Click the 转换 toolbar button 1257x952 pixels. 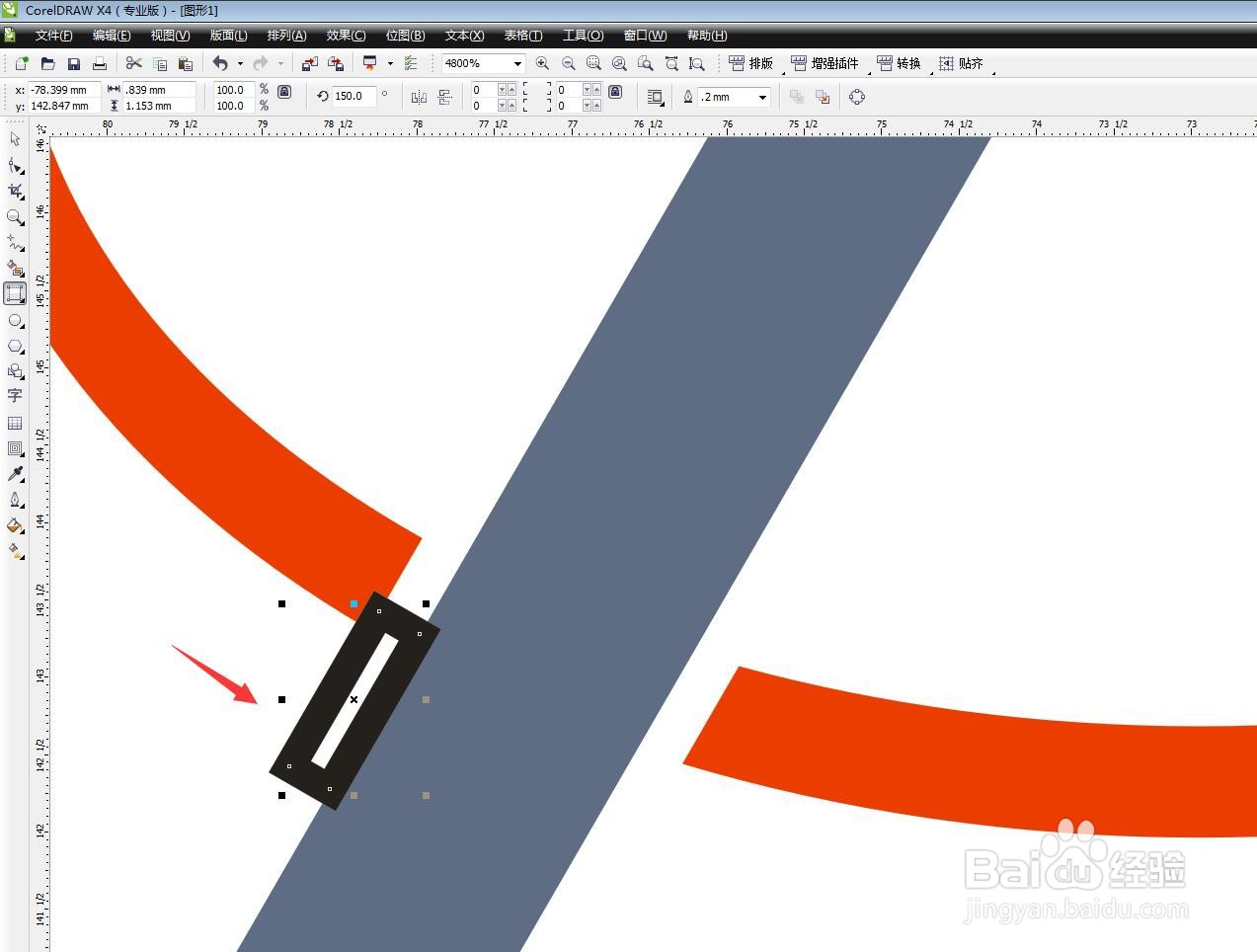tap(899, 63)
